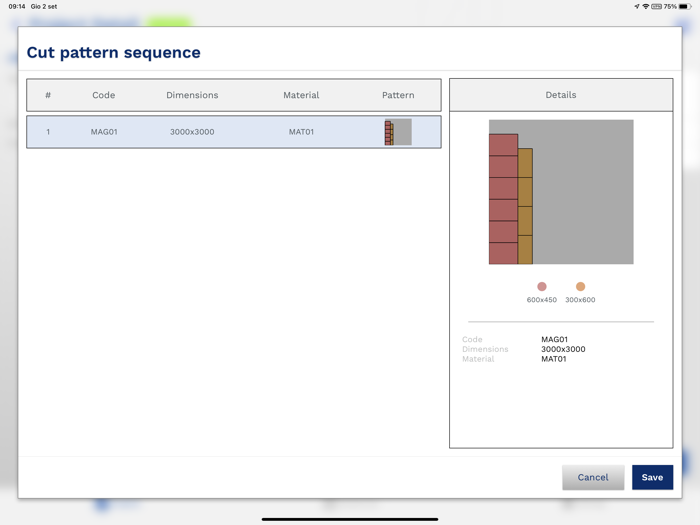The image size is (700, 525).
Task: Click the Material column header
Action: click(x=301, y=95)
